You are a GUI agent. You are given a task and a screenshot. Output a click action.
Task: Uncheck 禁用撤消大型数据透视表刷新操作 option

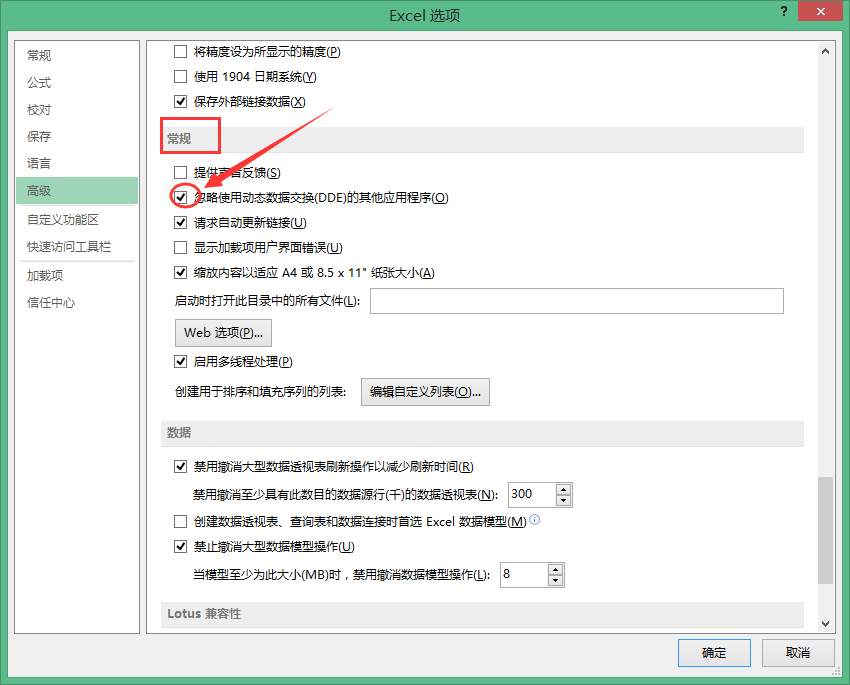[x=181, y=466]
